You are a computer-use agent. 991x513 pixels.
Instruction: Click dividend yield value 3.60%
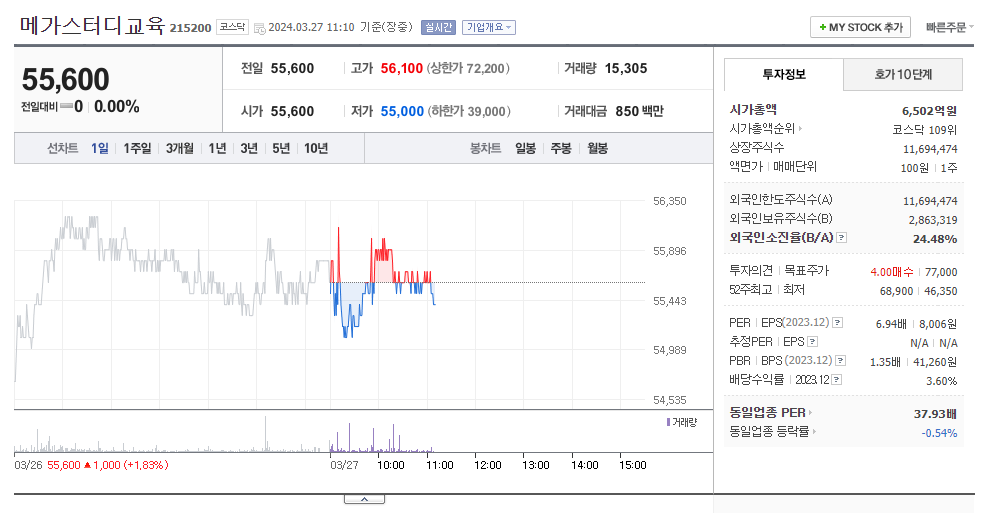click(x=942, y=381)
